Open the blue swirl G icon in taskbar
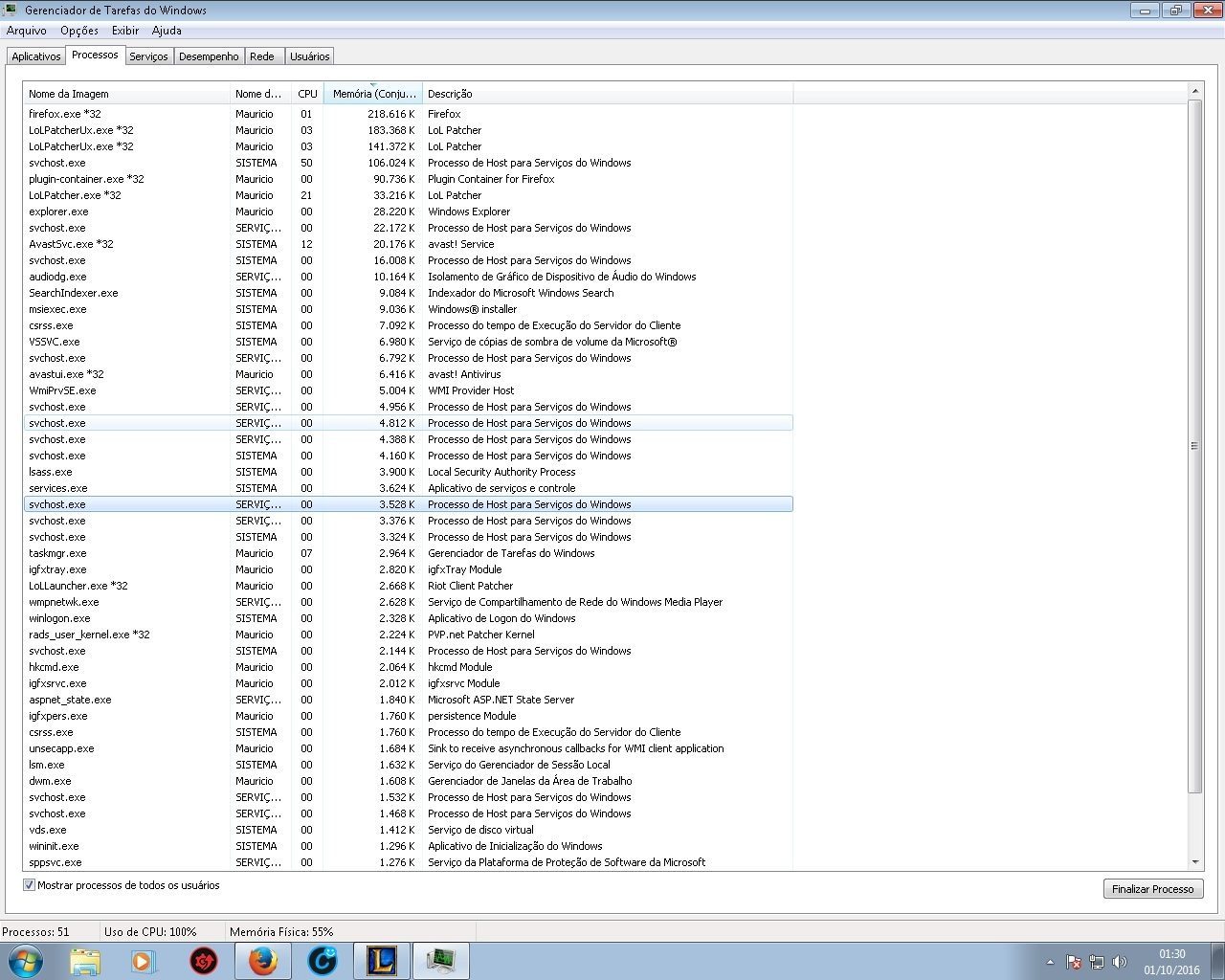Screen dimensions: 1225x980 point(323,961)
